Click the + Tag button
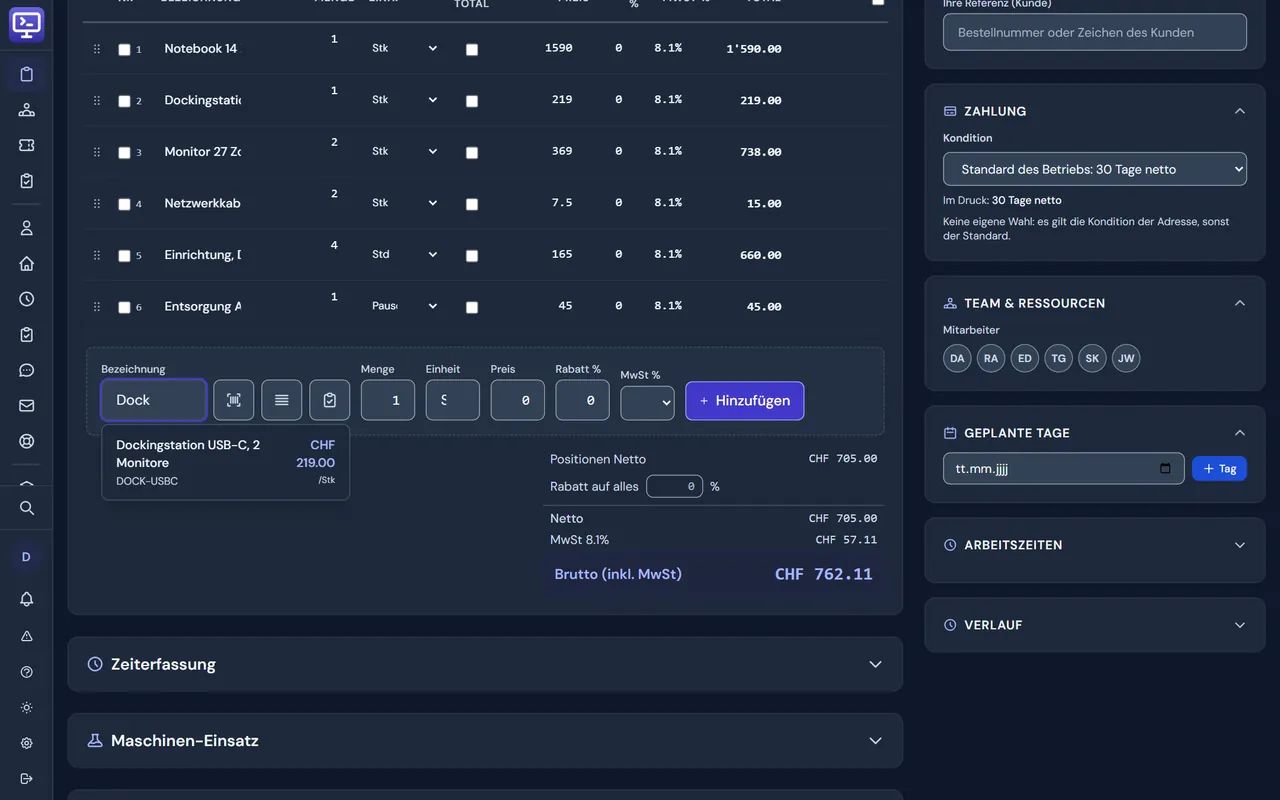The height and width of the screenshot is (800, 1280). [x=1219, y=468]
